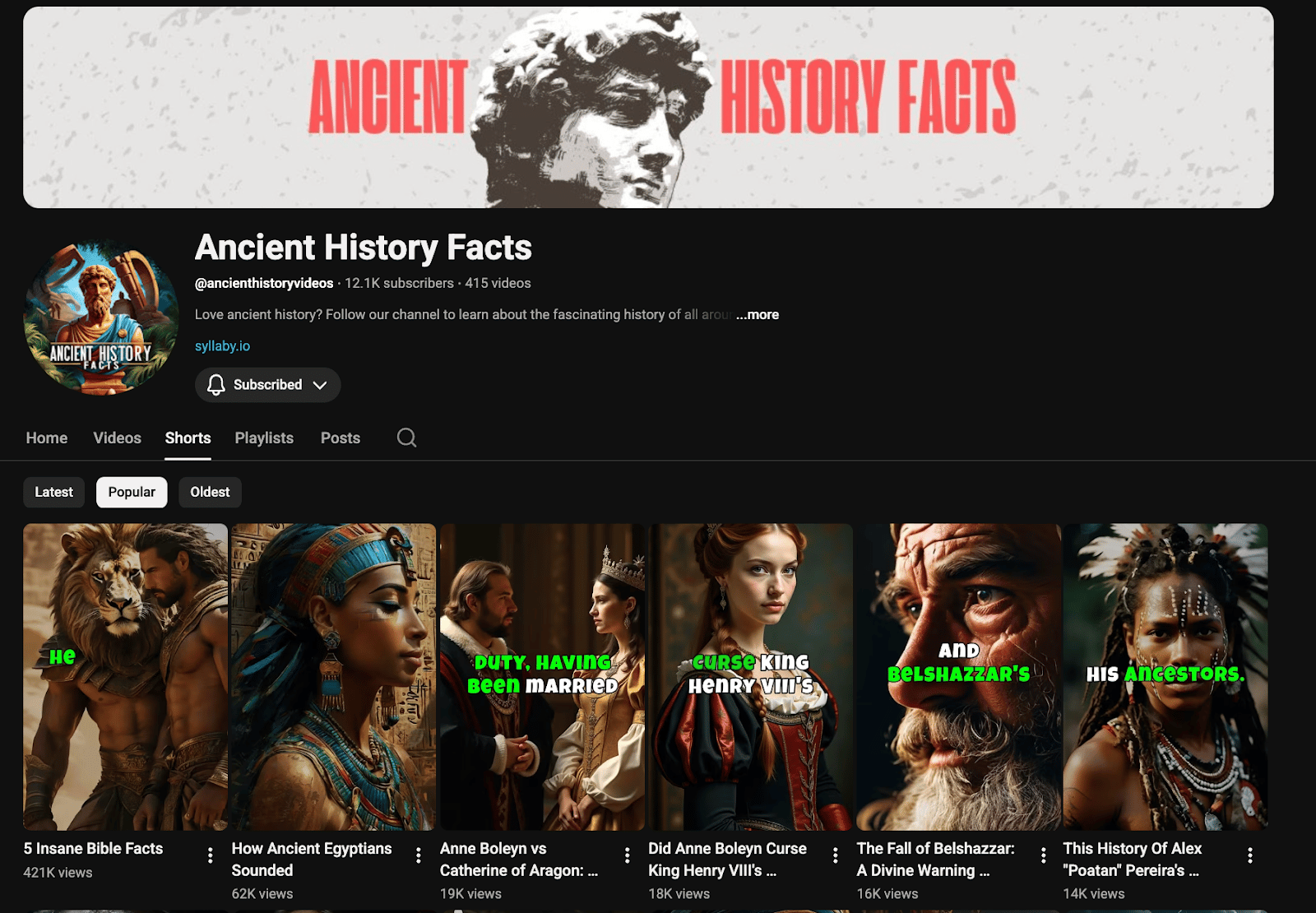Click the 62K views label

[262, 894]
